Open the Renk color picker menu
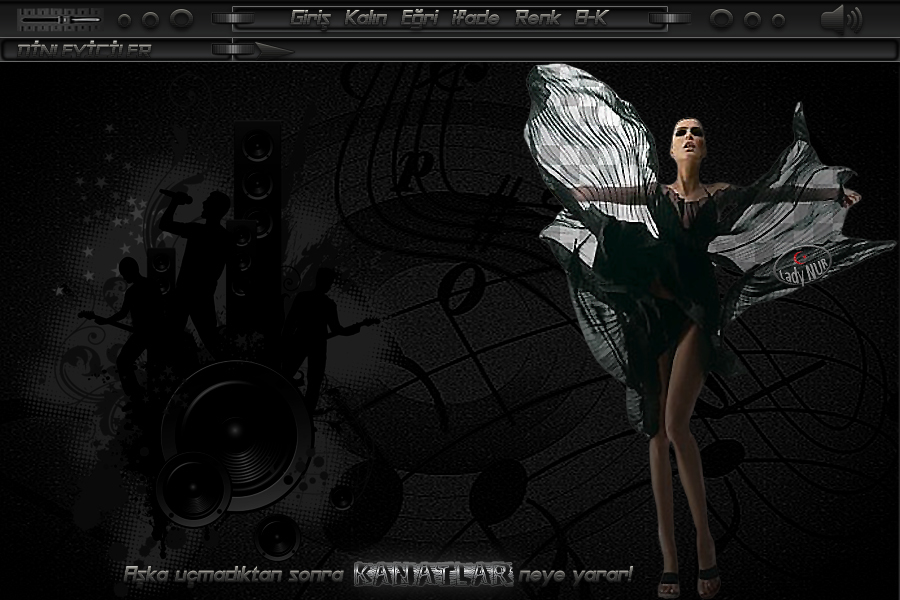The height and width of the screenshot is (600, 900). point(538,18)
